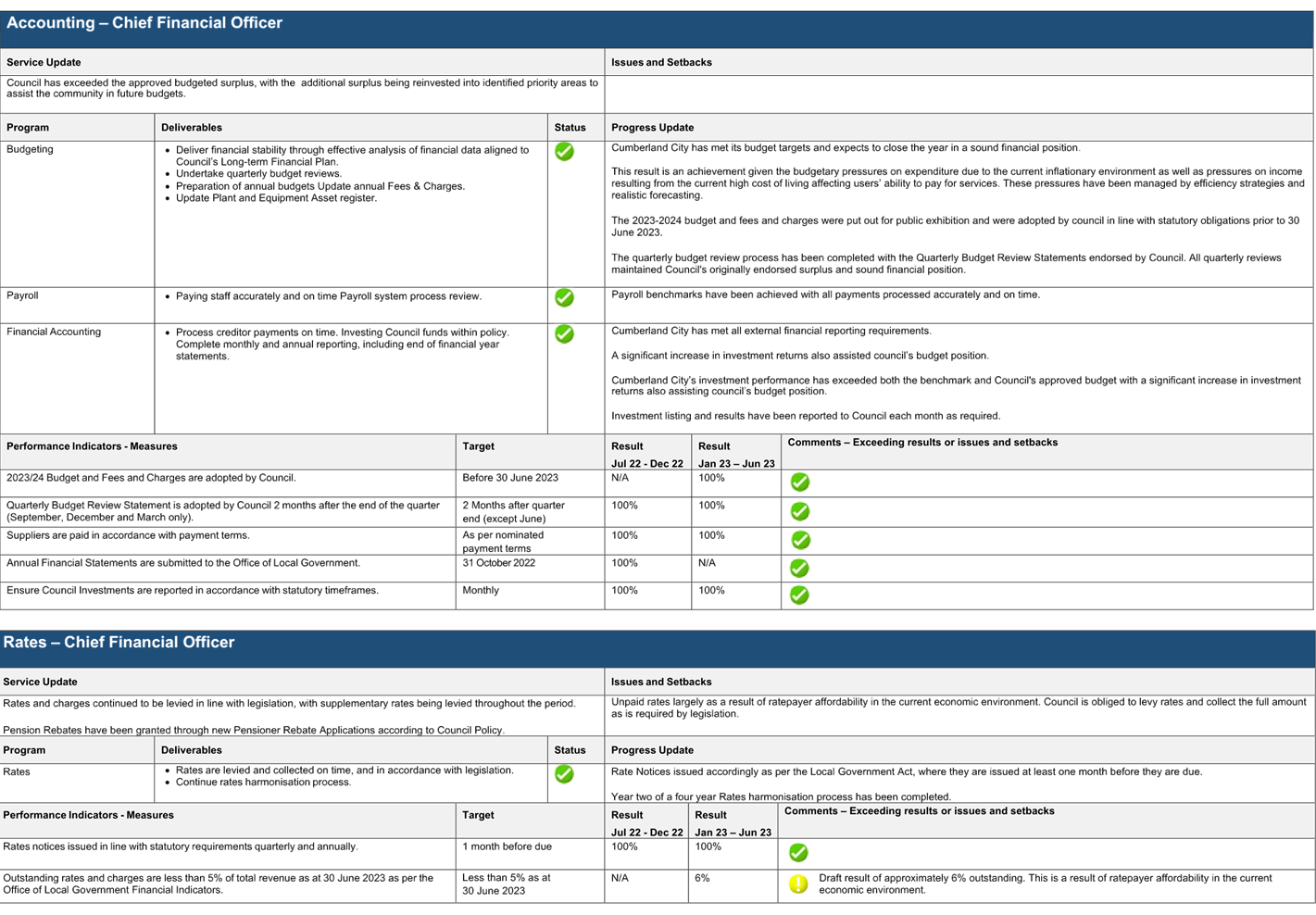Click the green check status icon for Budgeting
This screenshot has height=915, width=1316.
coord(564,151)
